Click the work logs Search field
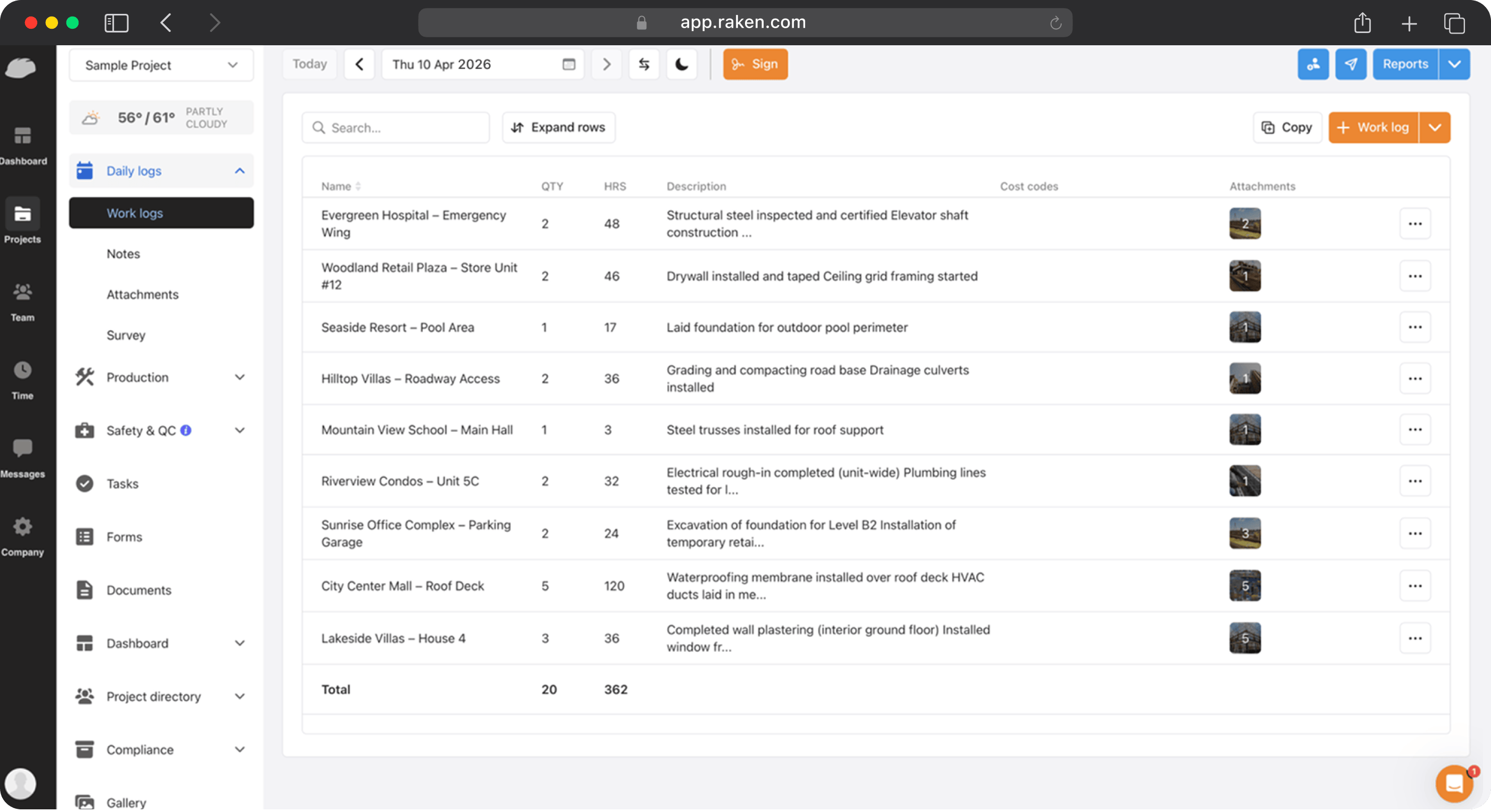1491x812 pixels. (396, 127)
